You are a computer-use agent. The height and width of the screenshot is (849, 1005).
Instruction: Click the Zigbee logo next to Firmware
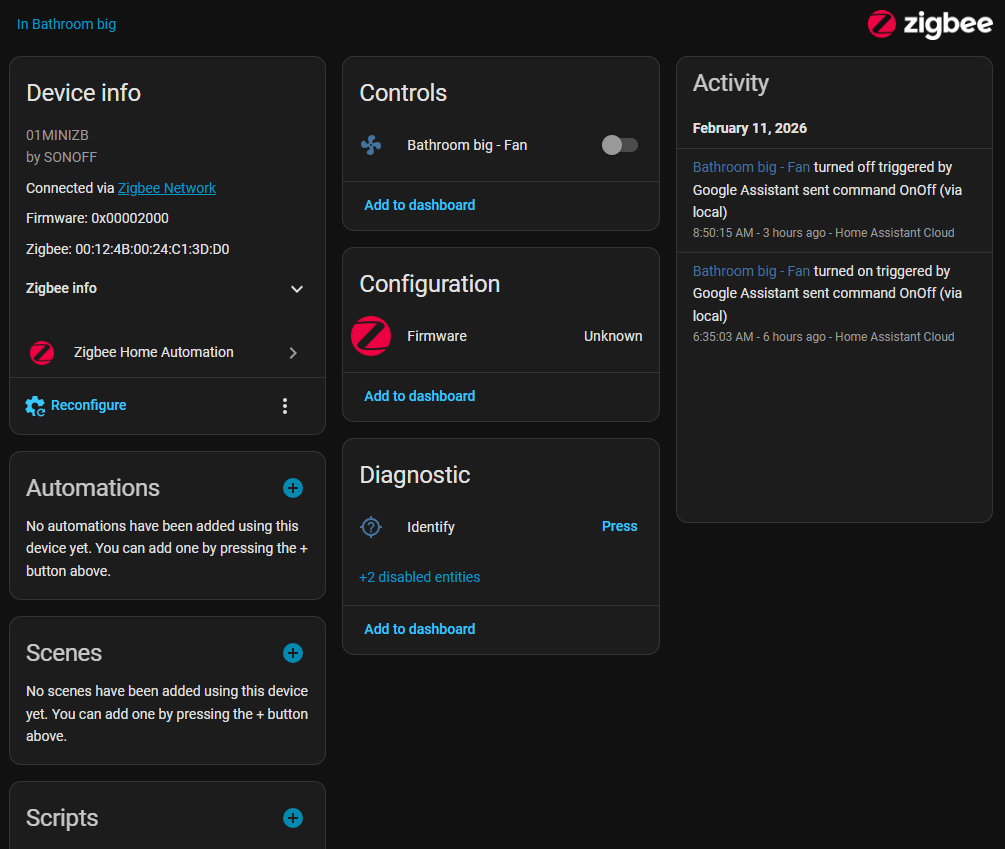pos(371,336)
